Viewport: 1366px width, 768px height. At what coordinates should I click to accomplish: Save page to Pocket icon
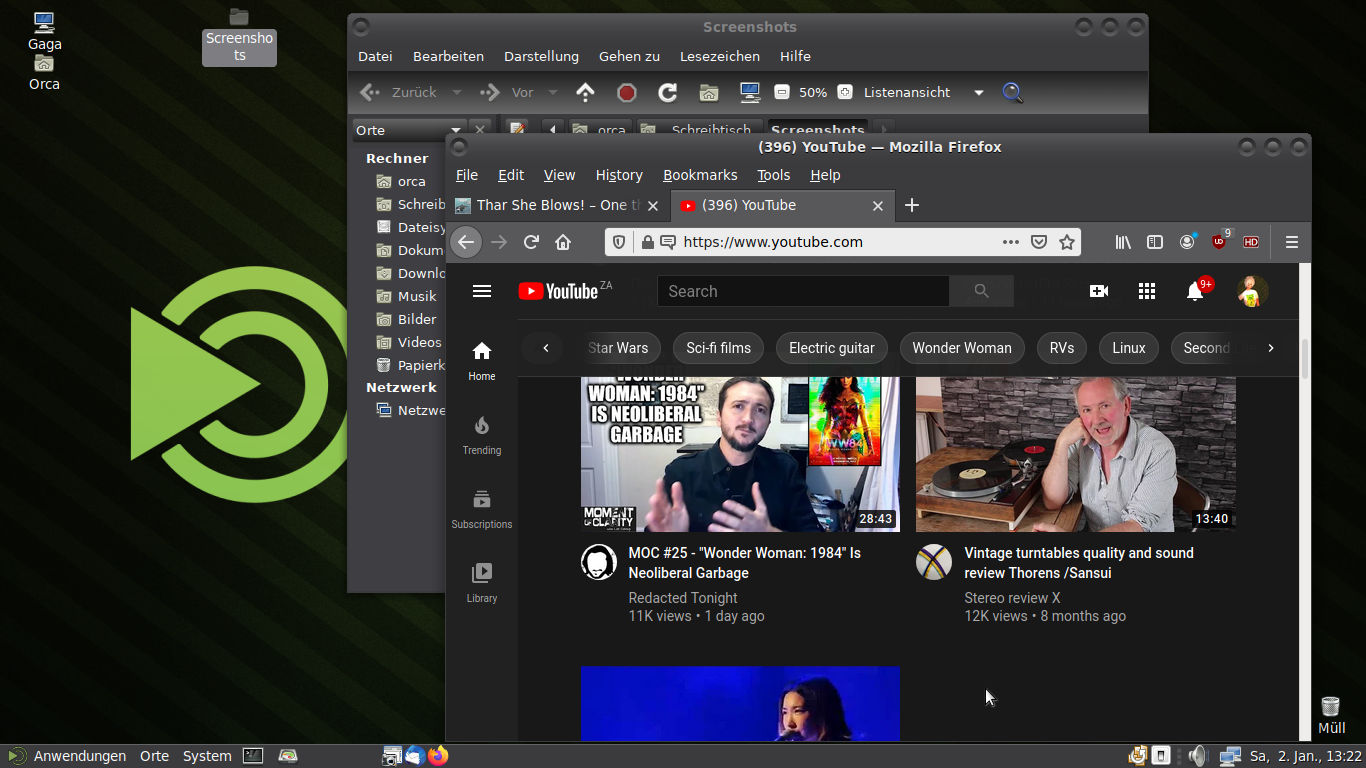click(x=1039, y=242)
